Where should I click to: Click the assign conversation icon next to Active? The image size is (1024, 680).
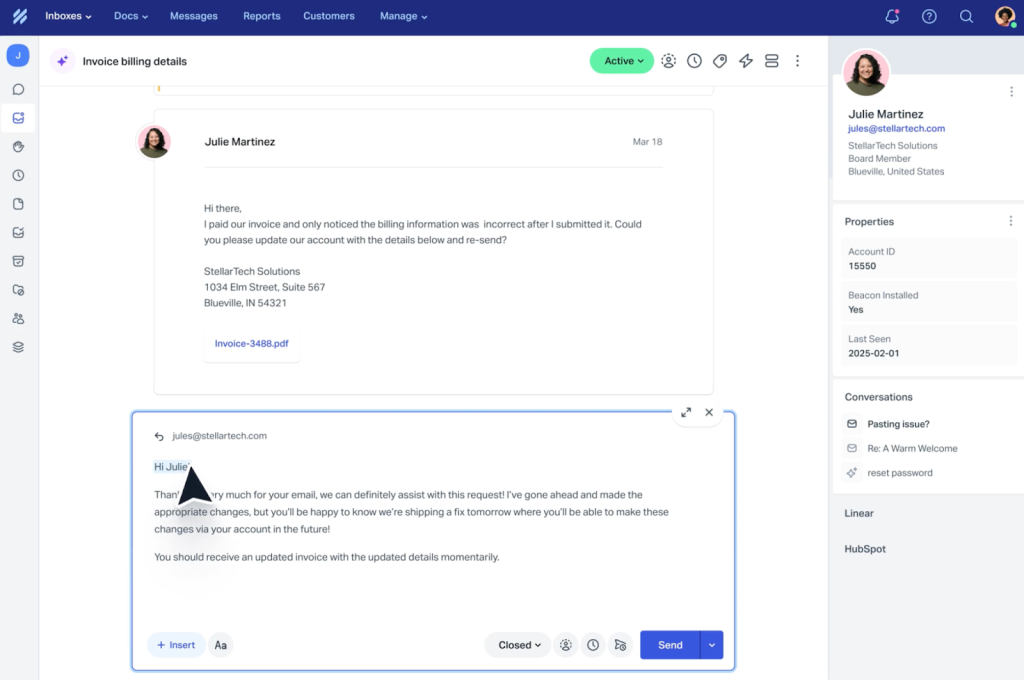668,60
